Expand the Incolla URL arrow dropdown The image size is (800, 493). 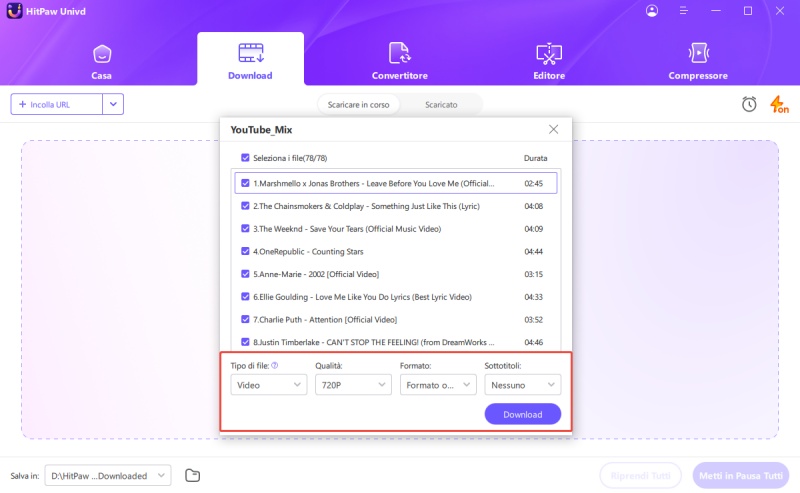tap(113, 104)
